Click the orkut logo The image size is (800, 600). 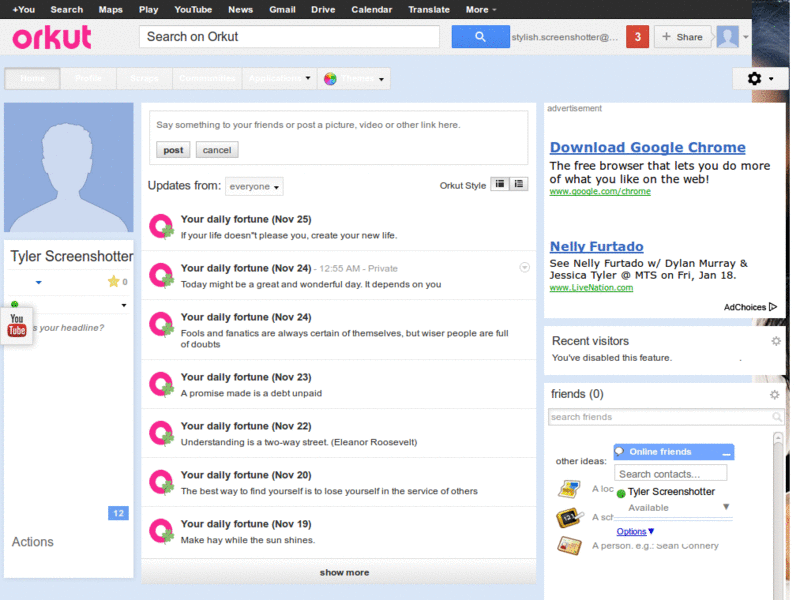(x=52, y=37)
